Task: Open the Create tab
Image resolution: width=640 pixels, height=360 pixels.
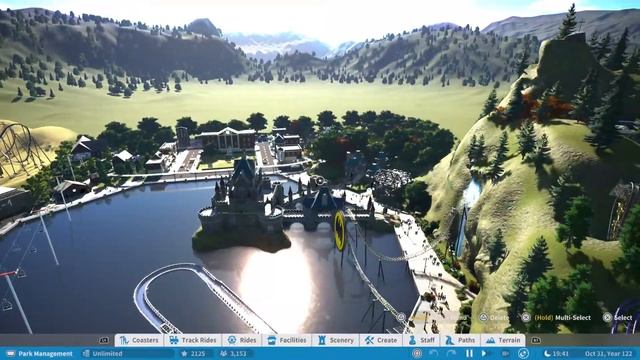Action: 381,340
